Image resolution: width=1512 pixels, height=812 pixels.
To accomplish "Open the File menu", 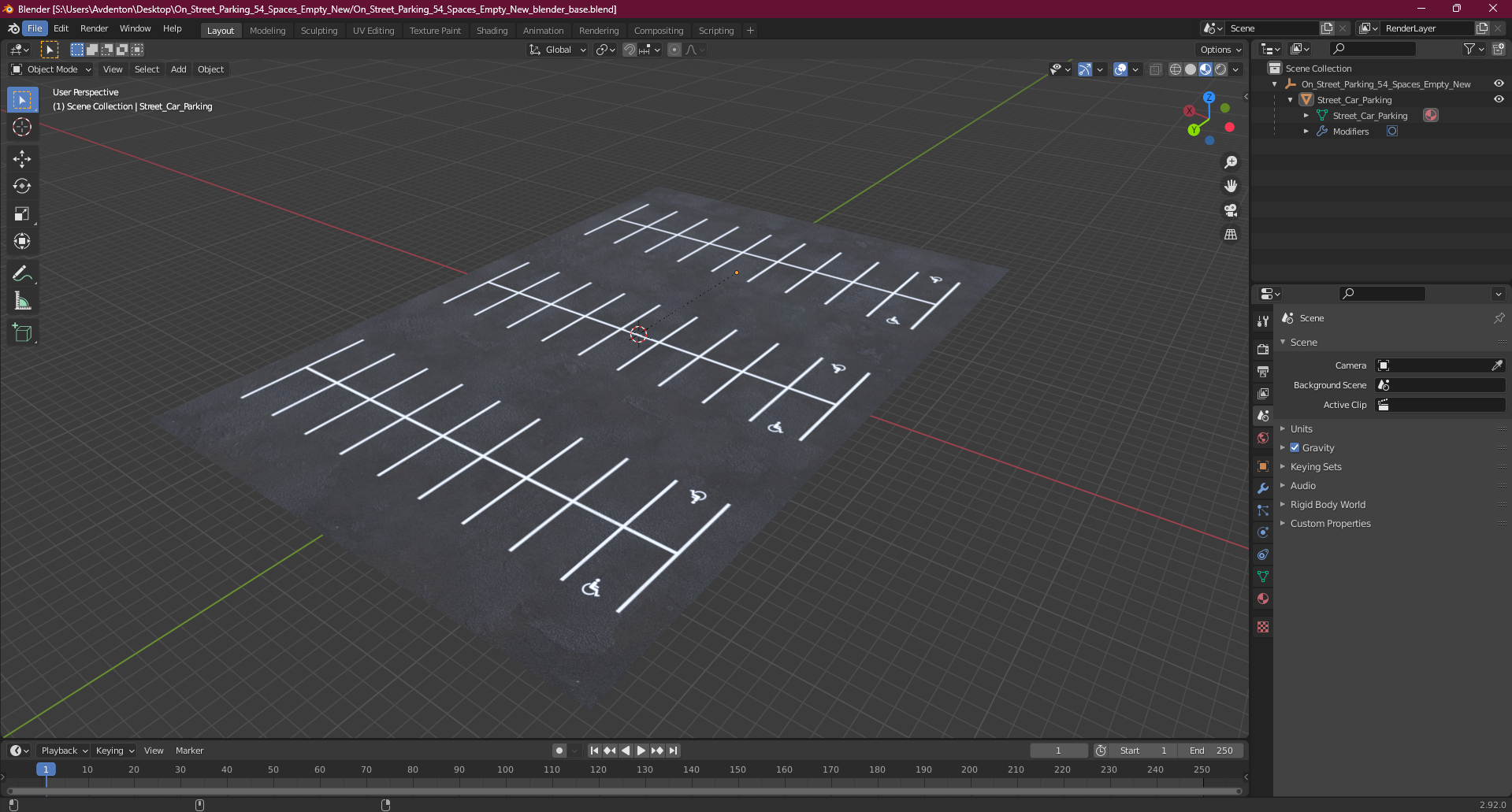I will (x=35, y=28).
